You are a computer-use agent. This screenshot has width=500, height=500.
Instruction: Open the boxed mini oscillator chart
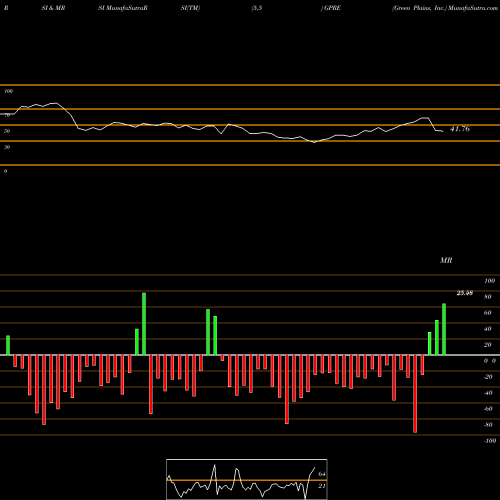point(247,479)
